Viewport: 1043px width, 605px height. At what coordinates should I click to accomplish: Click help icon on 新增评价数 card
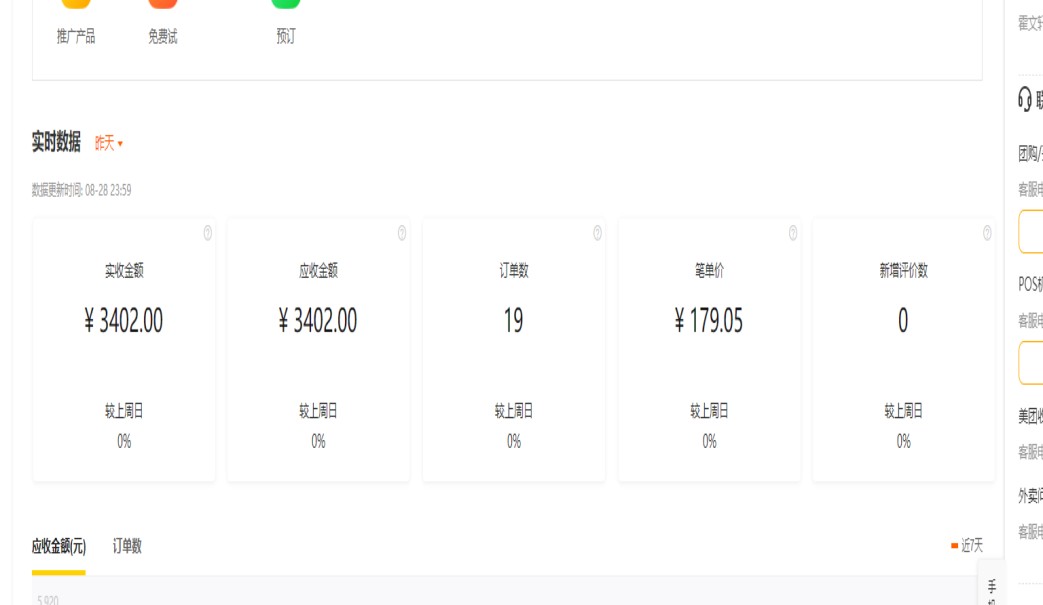(x=987, y=233)
